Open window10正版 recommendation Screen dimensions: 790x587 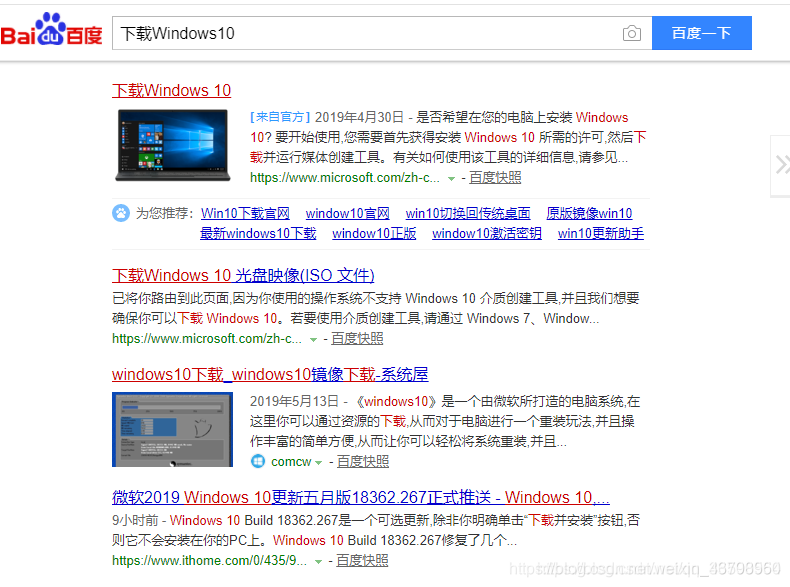click(374, 234)
